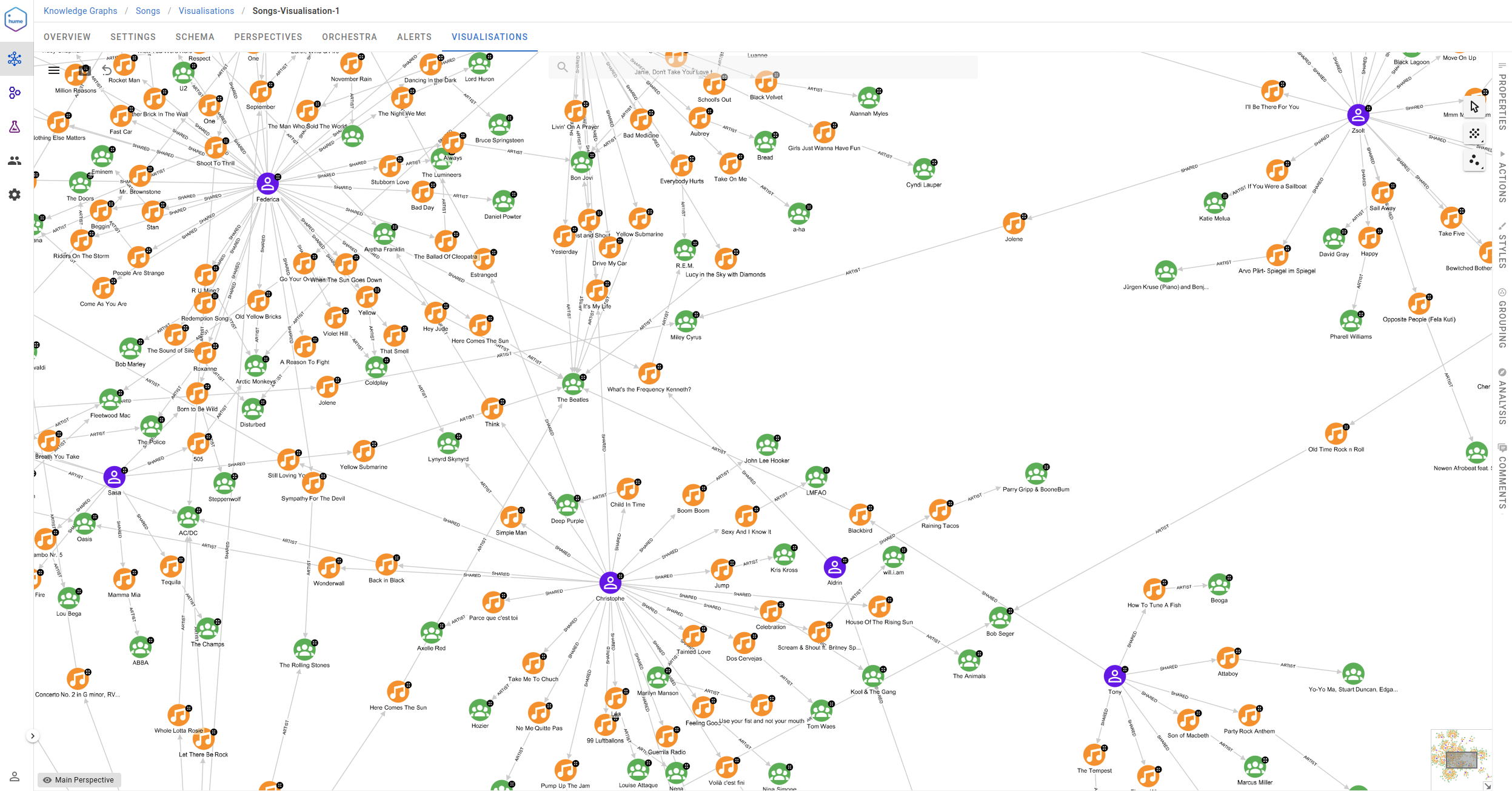Open the connected-circles sidebar icon

pos(15,93)
